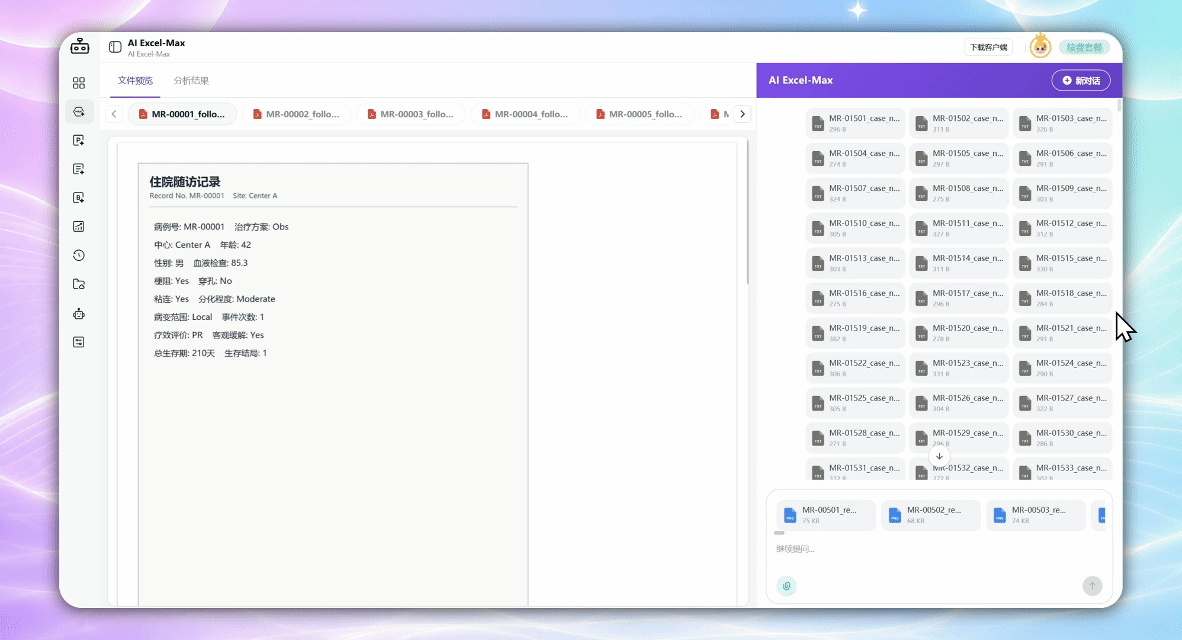
Task: Click the 分化程度: Moderate text in document
Action: (x=237, y=299)
